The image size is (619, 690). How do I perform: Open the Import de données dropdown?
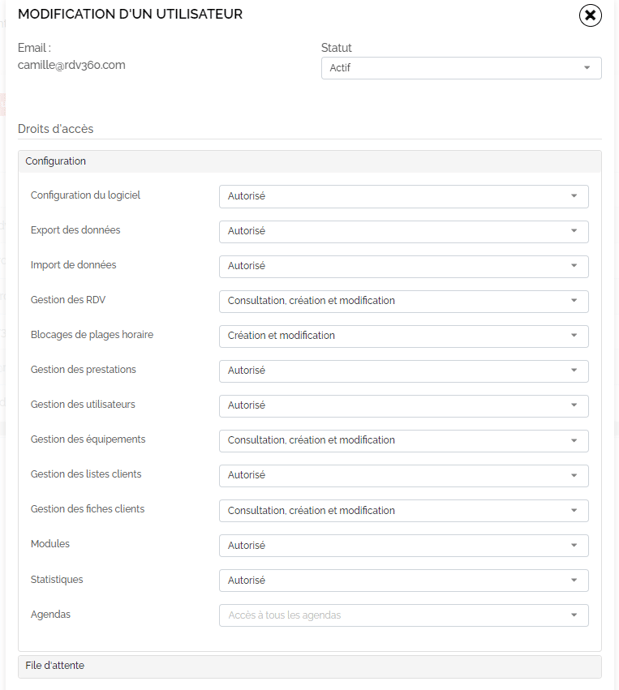pos(403,266)
